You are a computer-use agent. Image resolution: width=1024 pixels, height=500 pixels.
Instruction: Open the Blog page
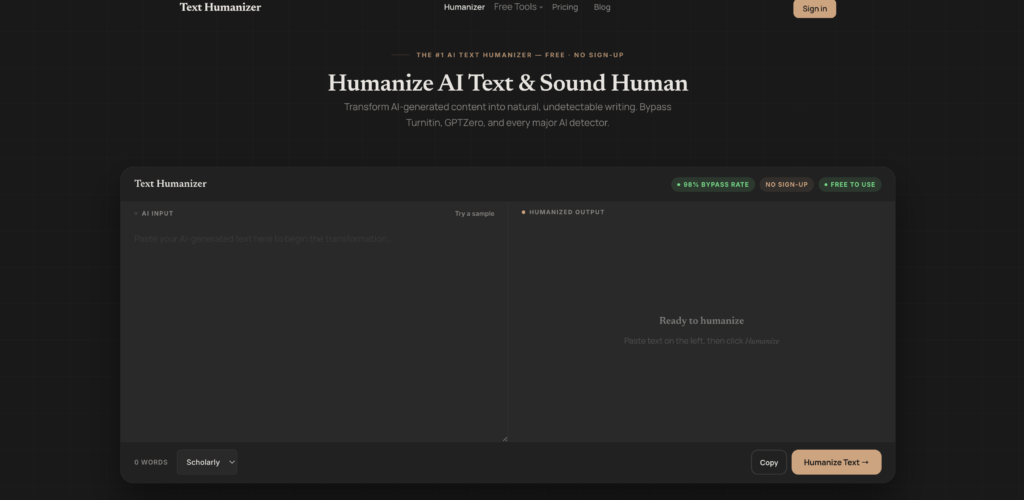click(x=602, y=7)
